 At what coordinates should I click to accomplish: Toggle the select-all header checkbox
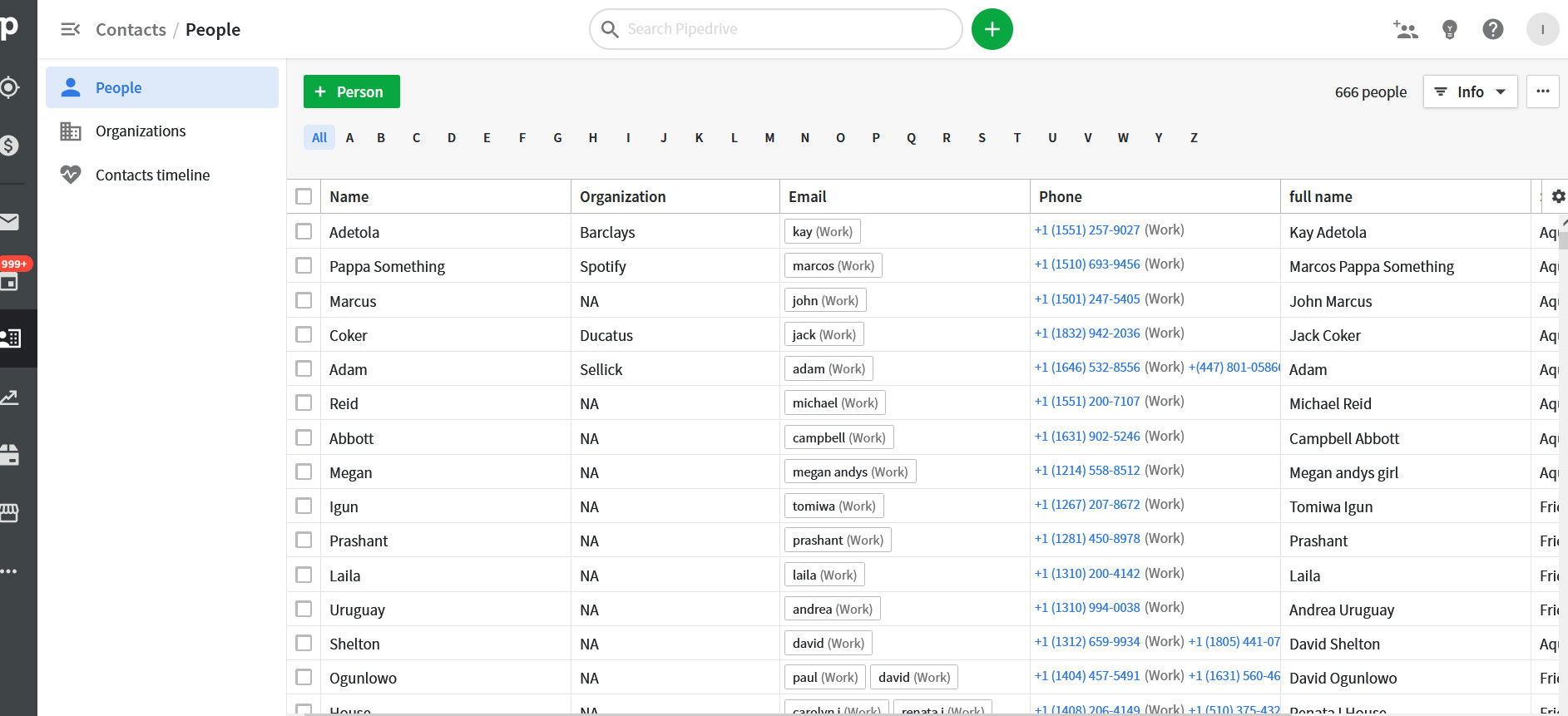(304, 196)
